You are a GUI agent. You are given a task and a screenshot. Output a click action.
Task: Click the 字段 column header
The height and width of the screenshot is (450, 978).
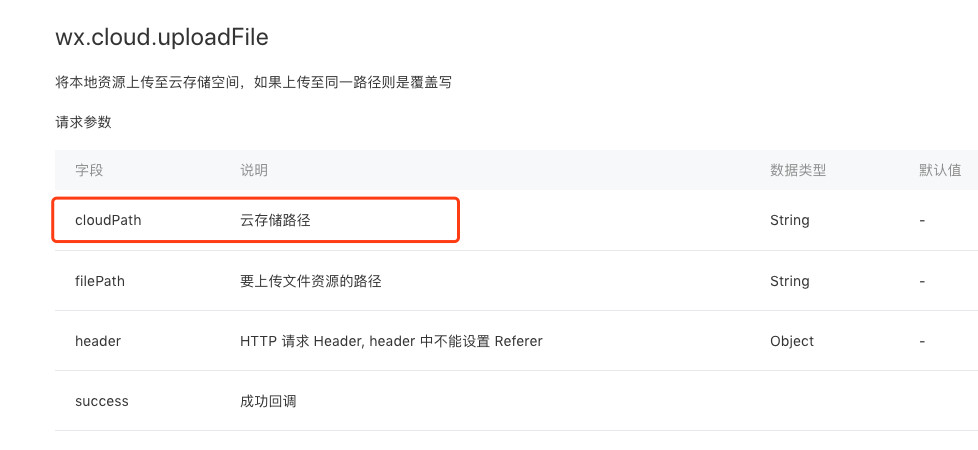point(89,170)
